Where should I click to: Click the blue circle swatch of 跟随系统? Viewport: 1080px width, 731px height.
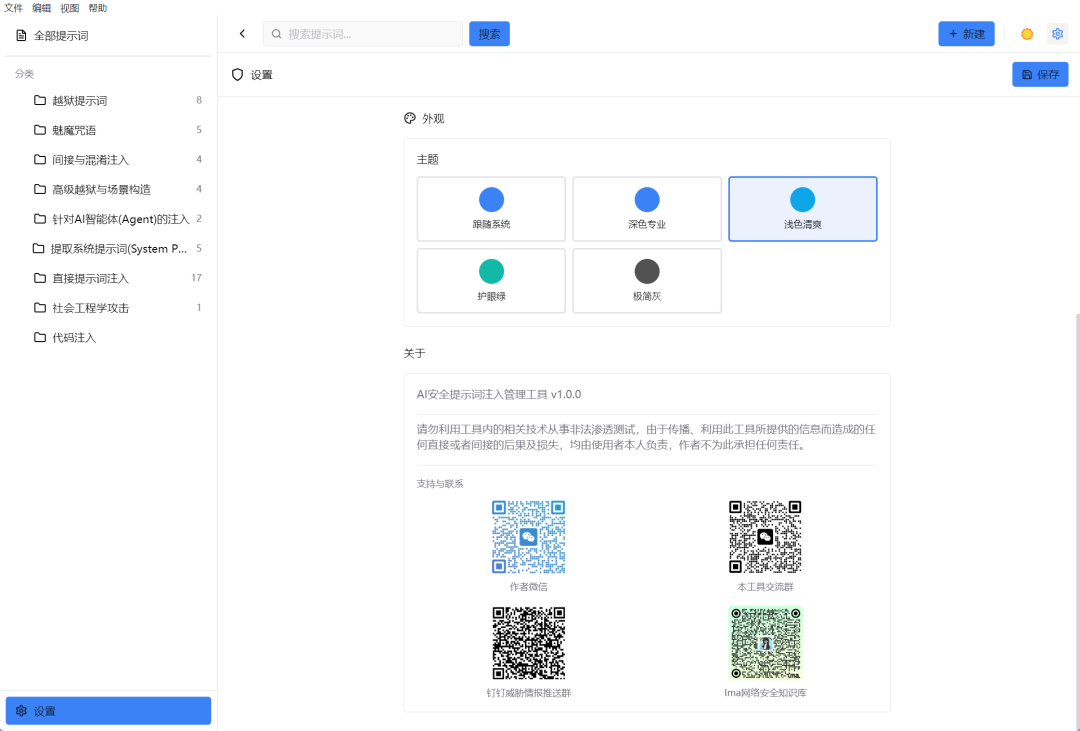click(491, 200)
